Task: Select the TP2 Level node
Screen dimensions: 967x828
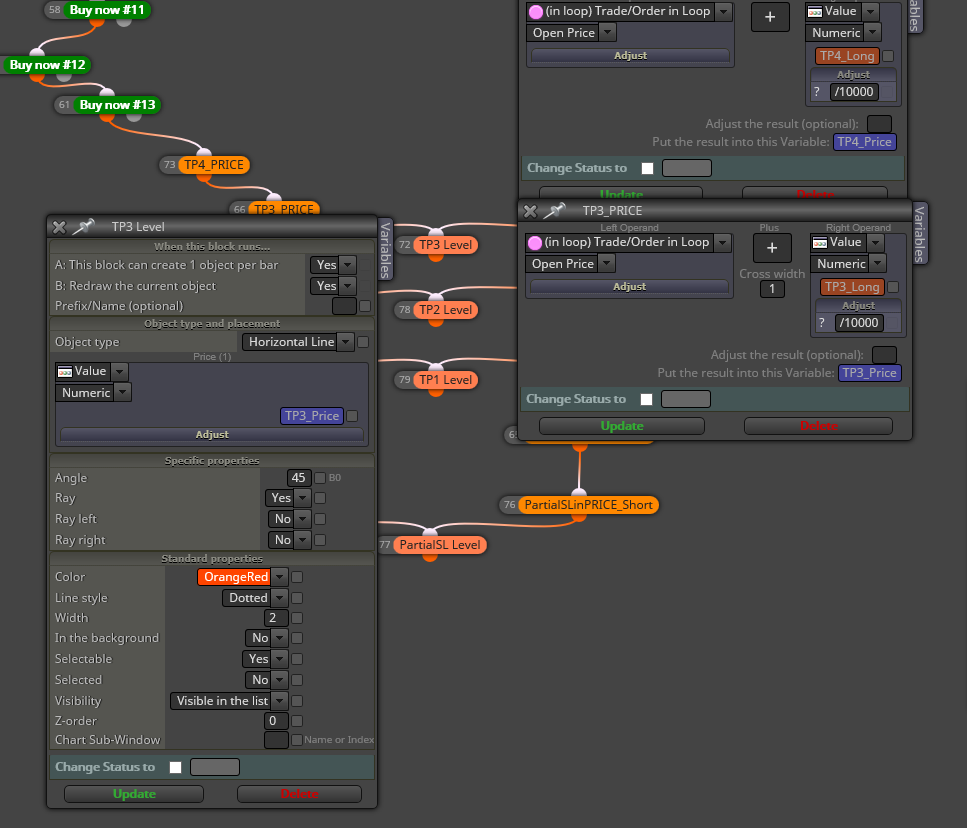Action: [x=445, y=309]
